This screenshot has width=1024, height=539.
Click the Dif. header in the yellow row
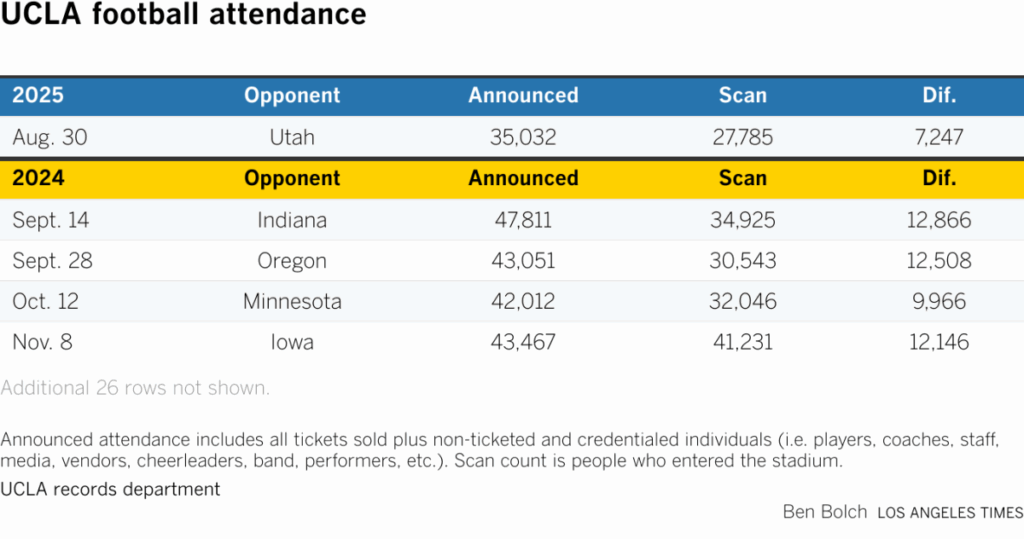point(939,179)
